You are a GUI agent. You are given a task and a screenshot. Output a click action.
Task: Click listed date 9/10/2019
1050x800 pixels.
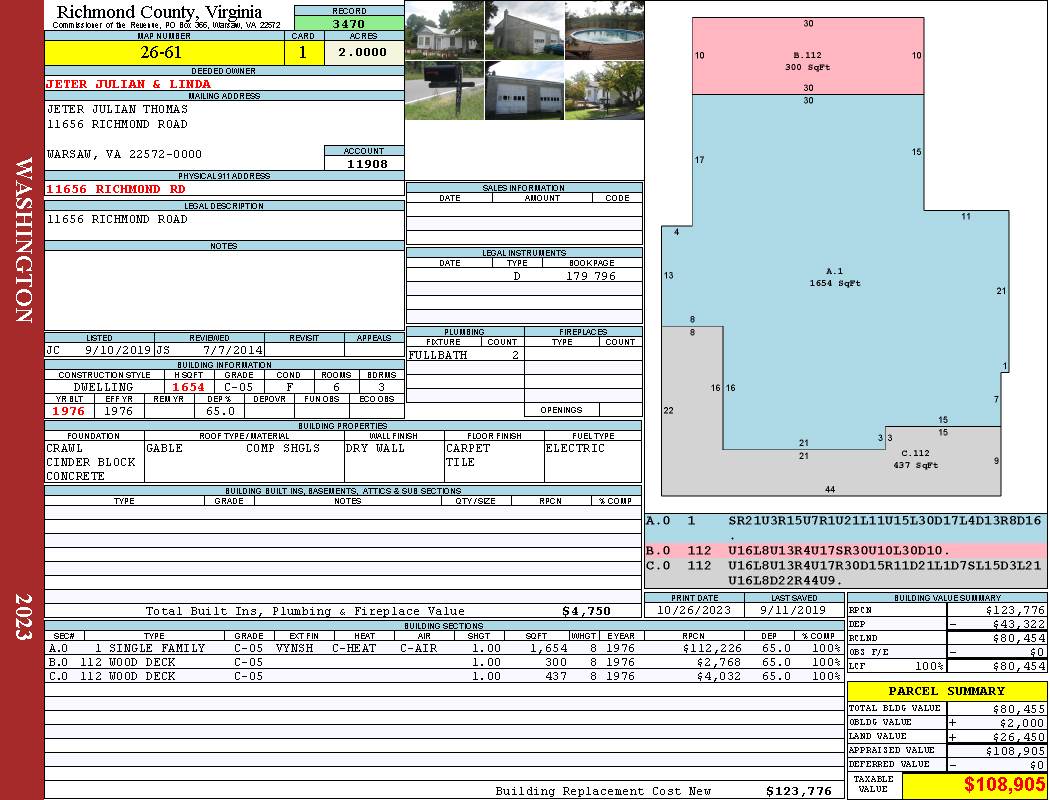(118, 349)
